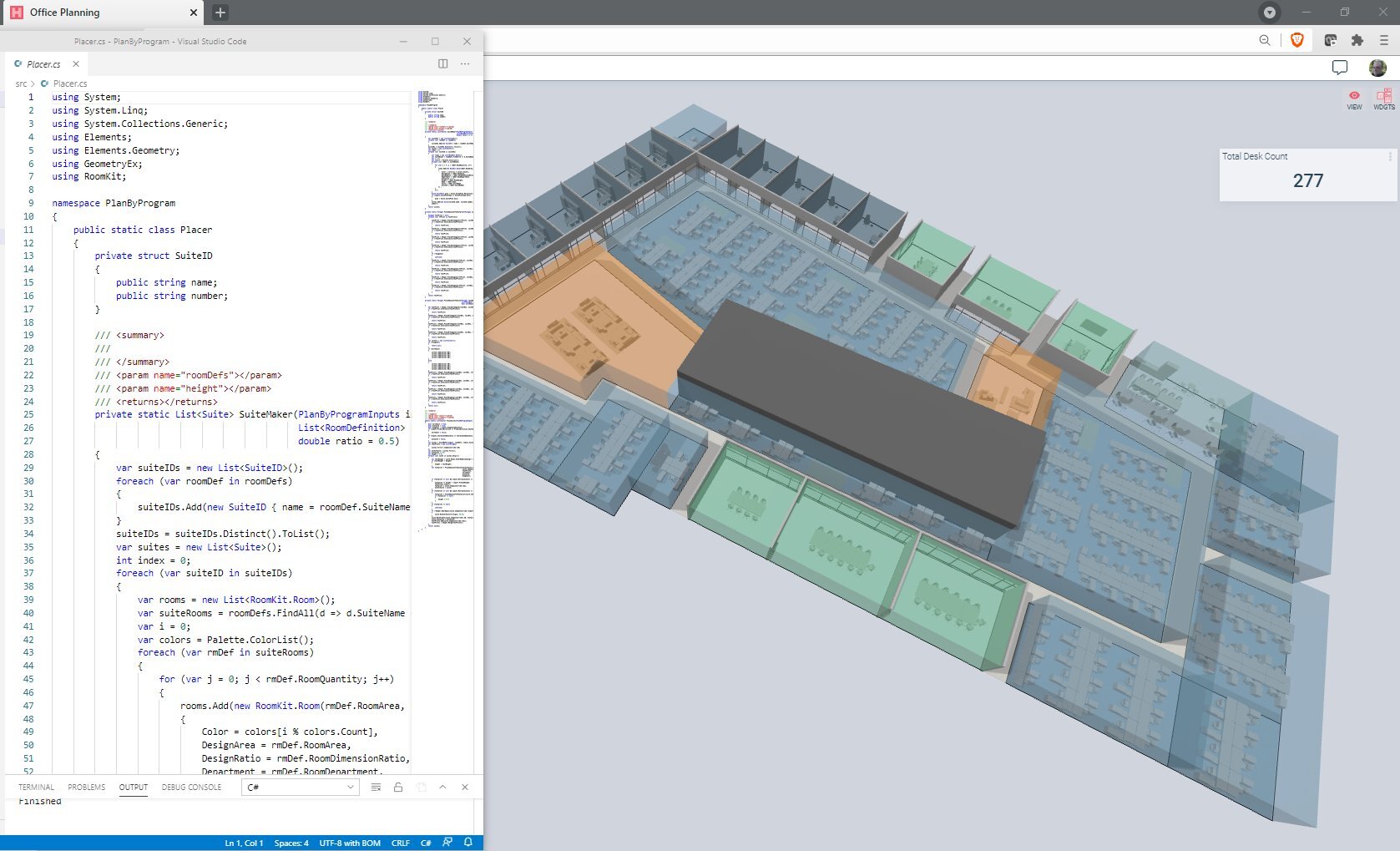Switch to the TERMINAL panel tab
The image size is (1400, 851).
(x=36, y=787)
